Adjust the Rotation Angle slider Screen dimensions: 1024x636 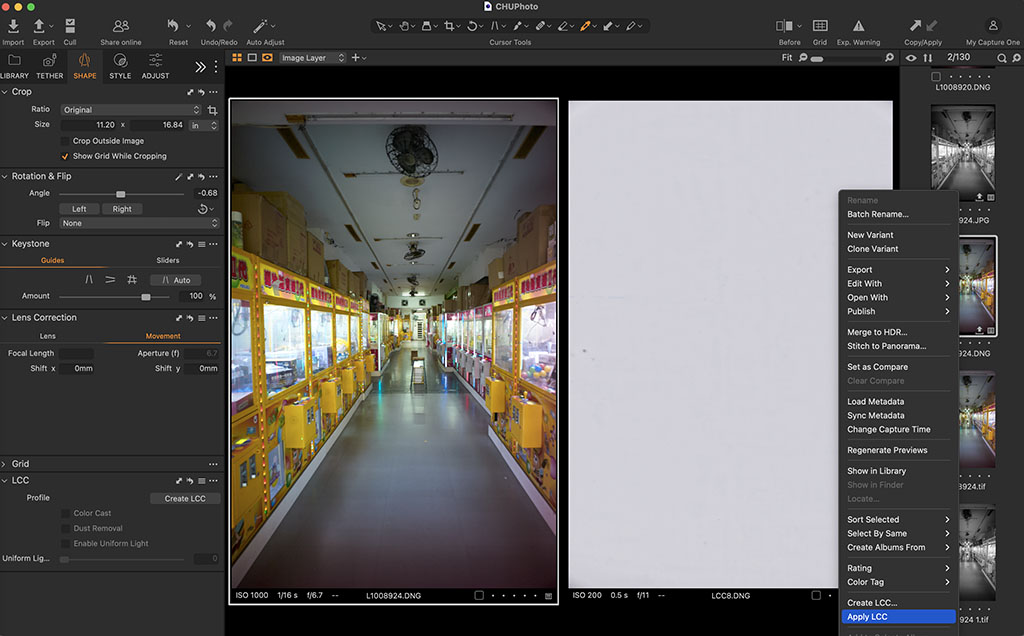(x=121, y=193)
